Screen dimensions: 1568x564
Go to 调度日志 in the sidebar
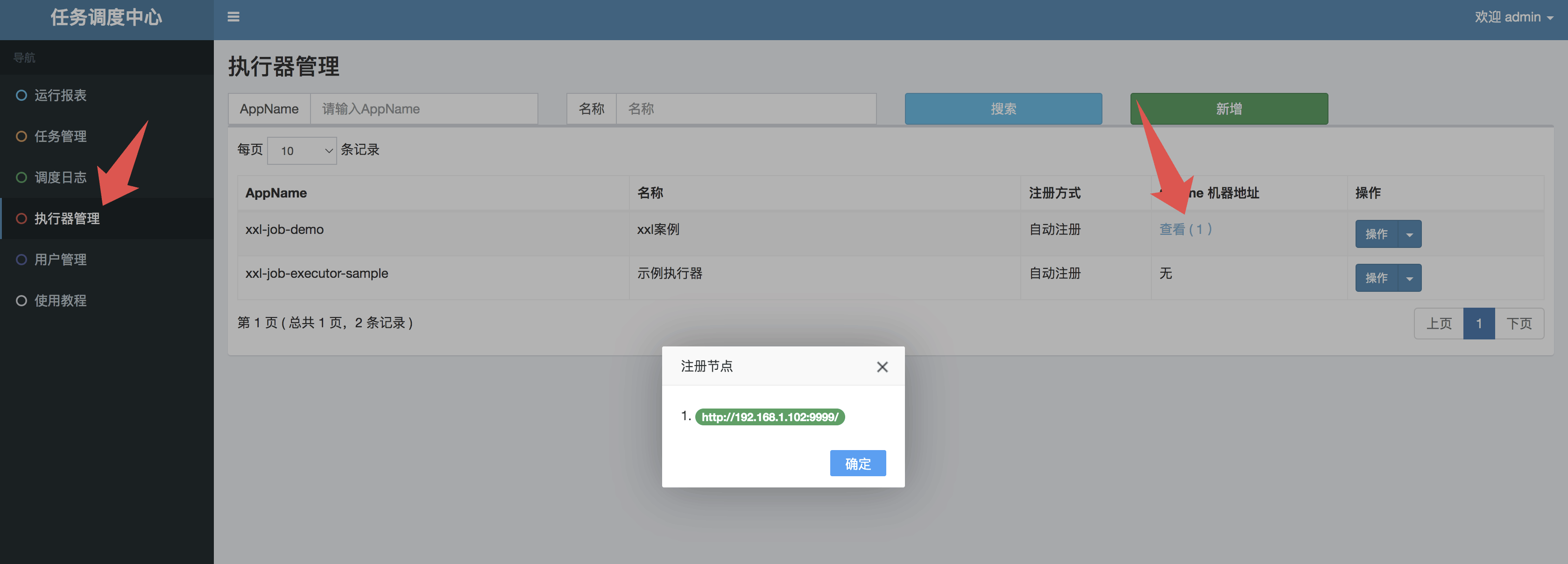click(x=60, y=178)
